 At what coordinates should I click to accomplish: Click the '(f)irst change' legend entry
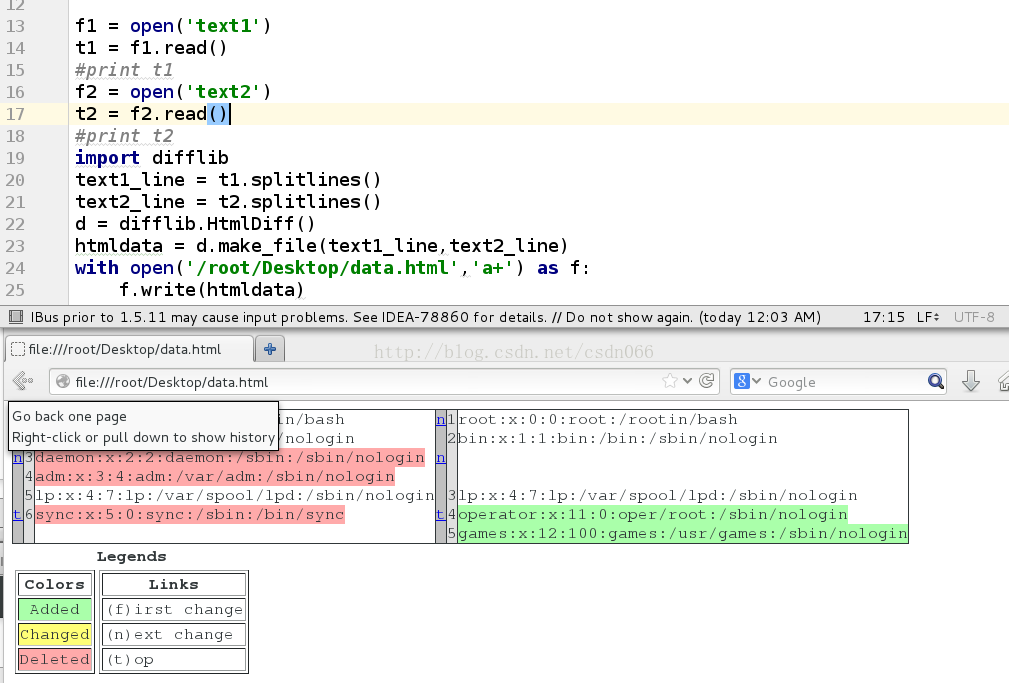(x=174, y=609)
